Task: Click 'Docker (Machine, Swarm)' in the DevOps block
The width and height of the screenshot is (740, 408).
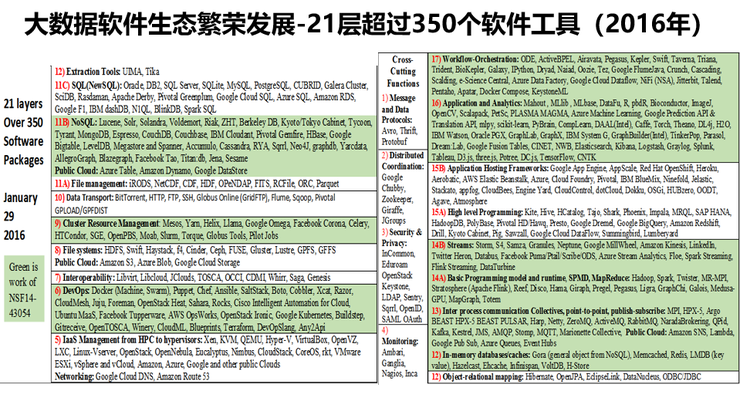Action: tap(130, 291)
